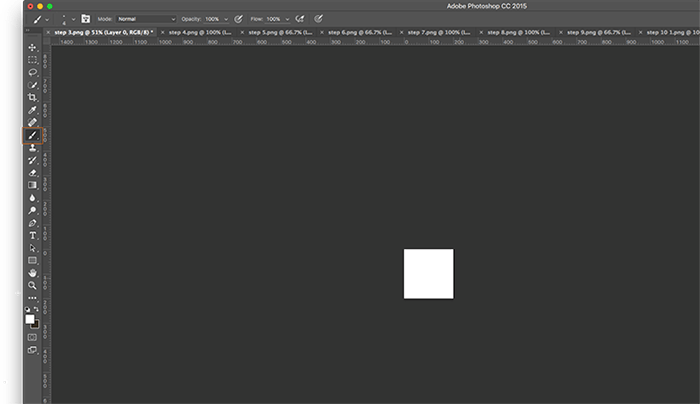Close the step 4.png tab
This screenshot has height=404, width=700.
(162, 33)
